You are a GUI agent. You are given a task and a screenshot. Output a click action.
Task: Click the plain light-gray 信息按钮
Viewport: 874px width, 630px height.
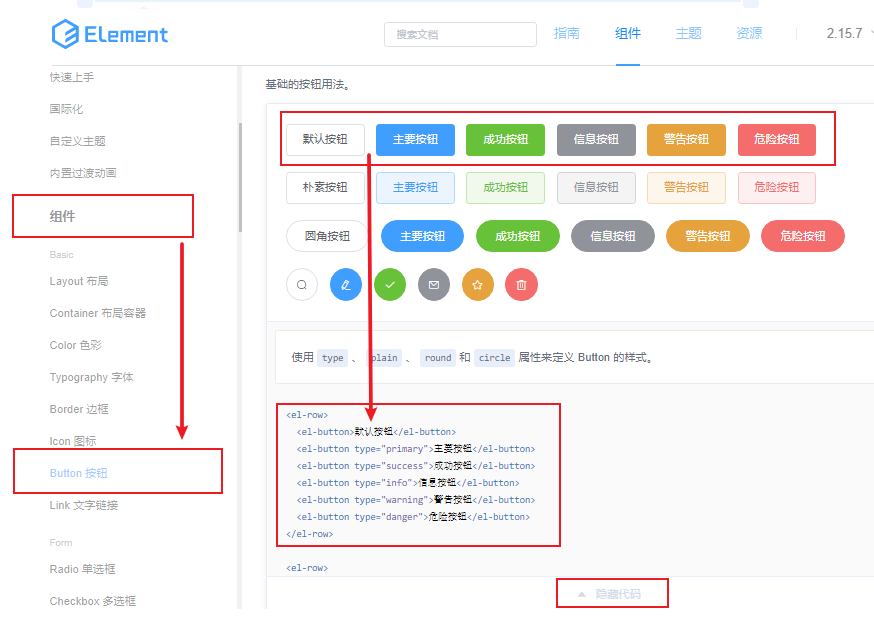tap(596, 188)
